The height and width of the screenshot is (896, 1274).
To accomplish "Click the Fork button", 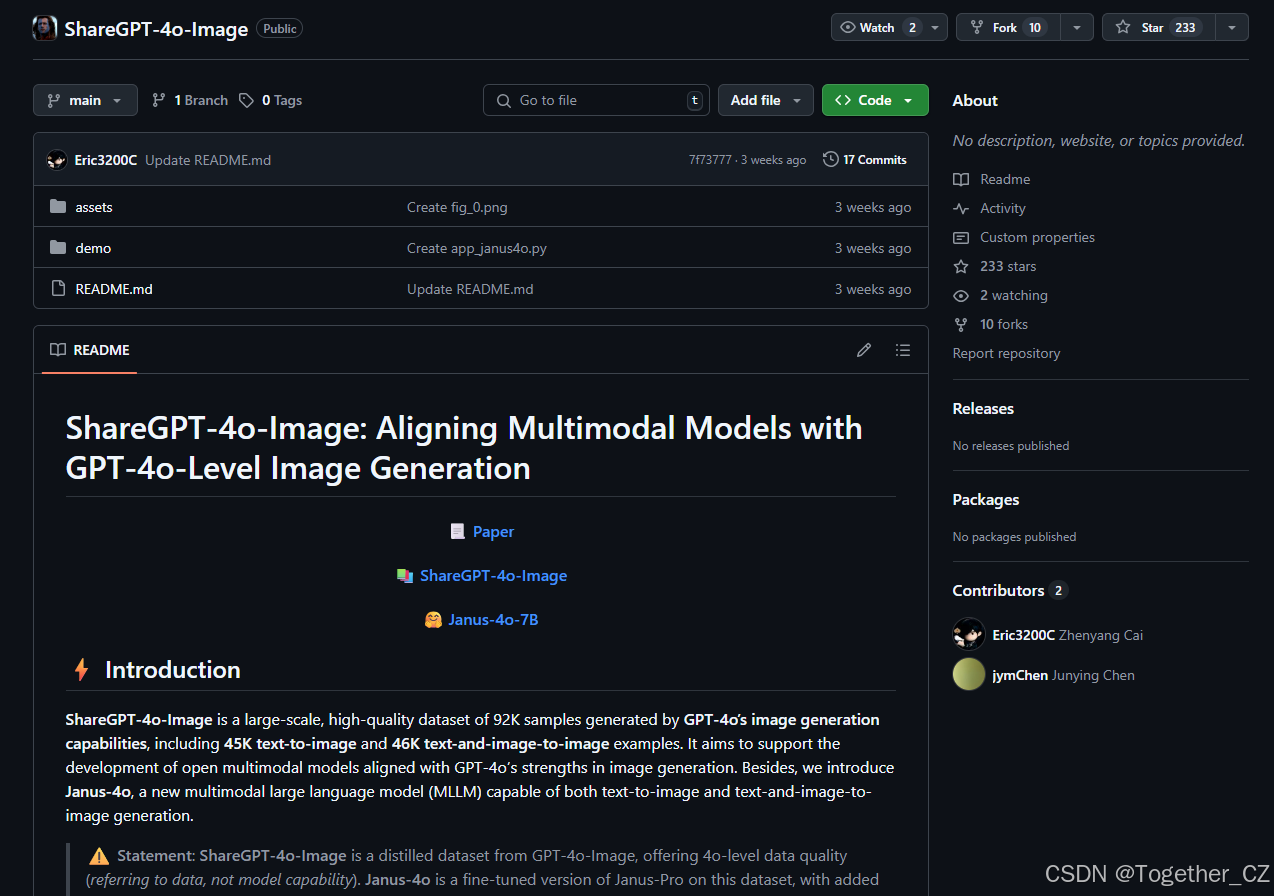I will [x=1009, y=27].
